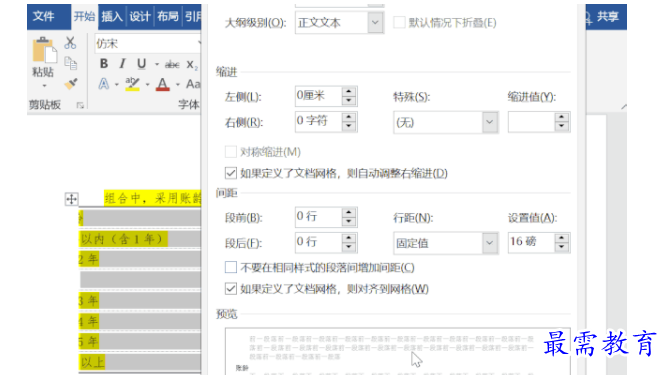Increase 段后 spacing up arrow
The image size is (665, 375).
click(349, 238)
